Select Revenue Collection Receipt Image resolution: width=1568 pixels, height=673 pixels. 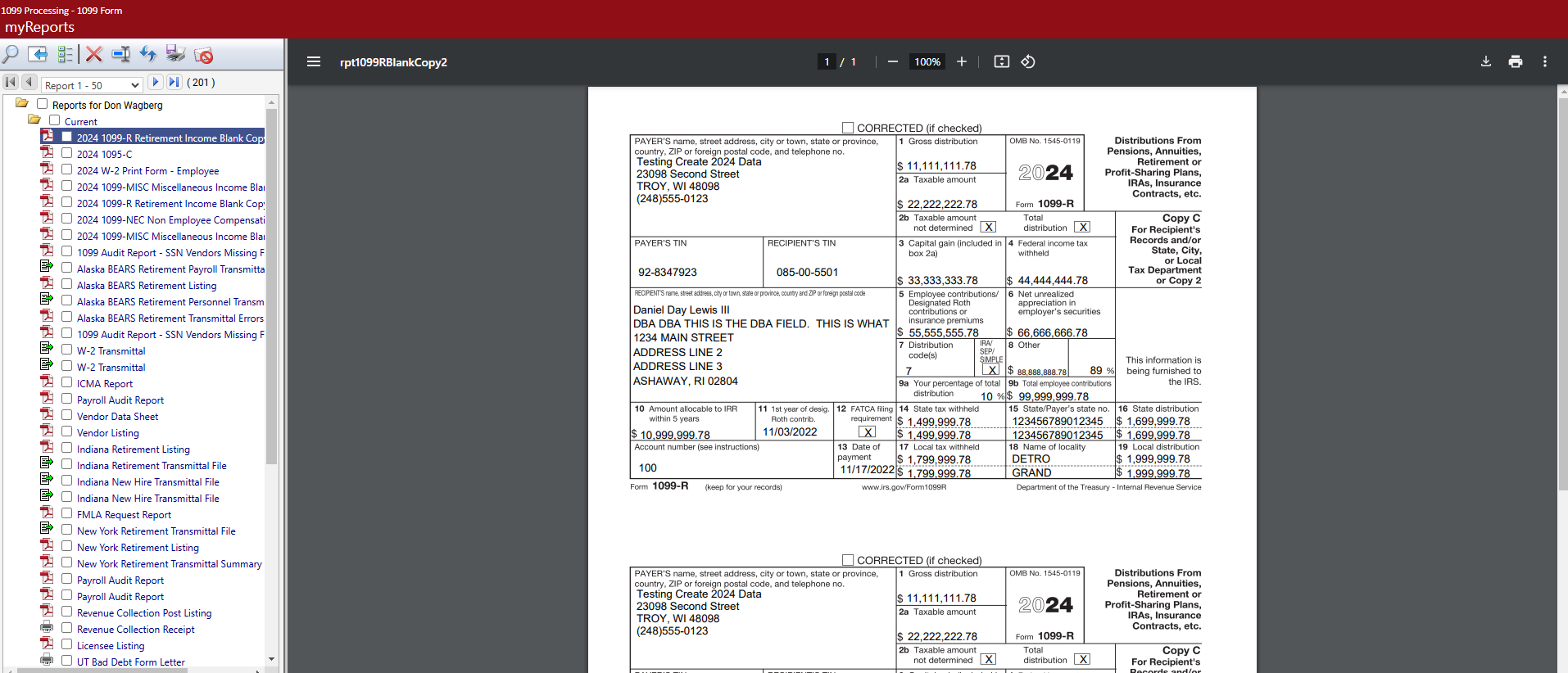point(136,629)
